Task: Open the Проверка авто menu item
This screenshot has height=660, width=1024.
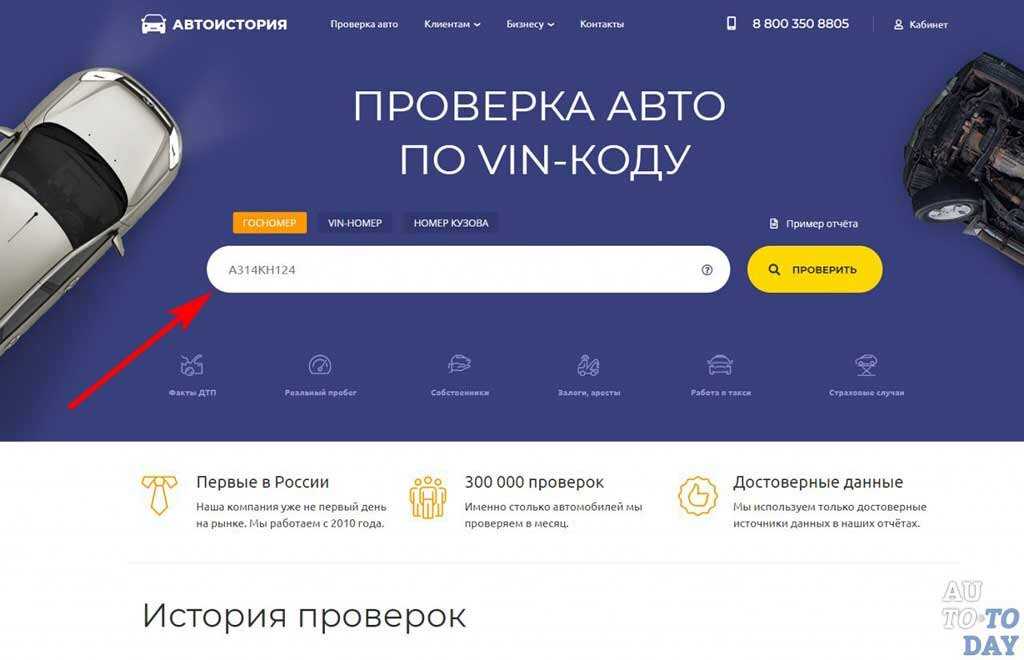Action: [x=364, y=24]
